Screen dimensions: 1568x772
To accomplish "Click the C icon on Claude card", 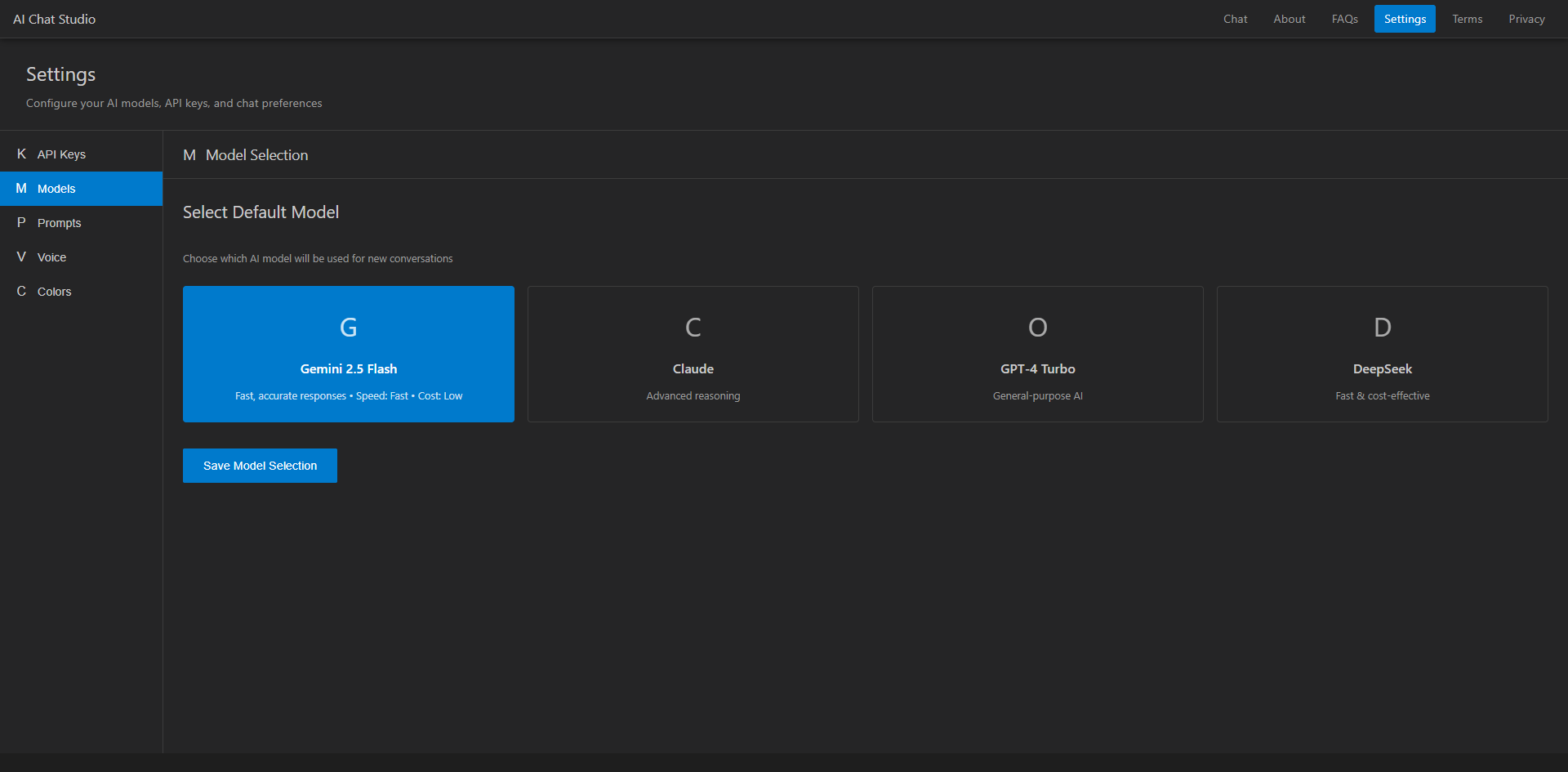I will (x=693, y=327).
